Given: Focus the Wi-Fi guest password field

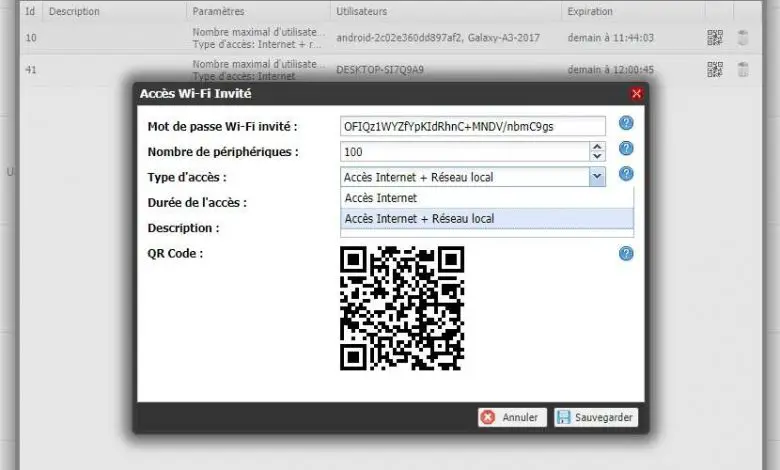Looking at the screenshot, I should 473,126.
